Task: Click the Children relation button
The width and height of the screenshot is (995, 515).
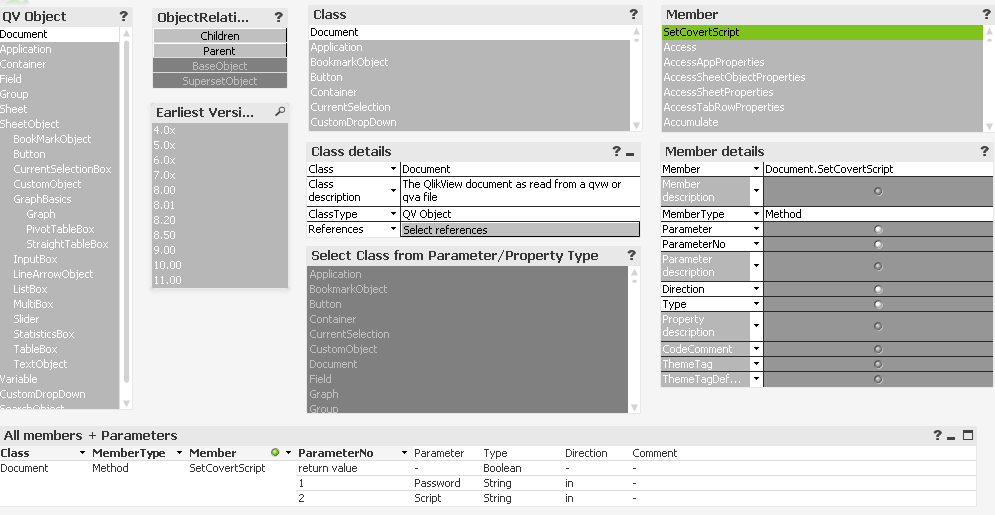Action: [219, 36]
